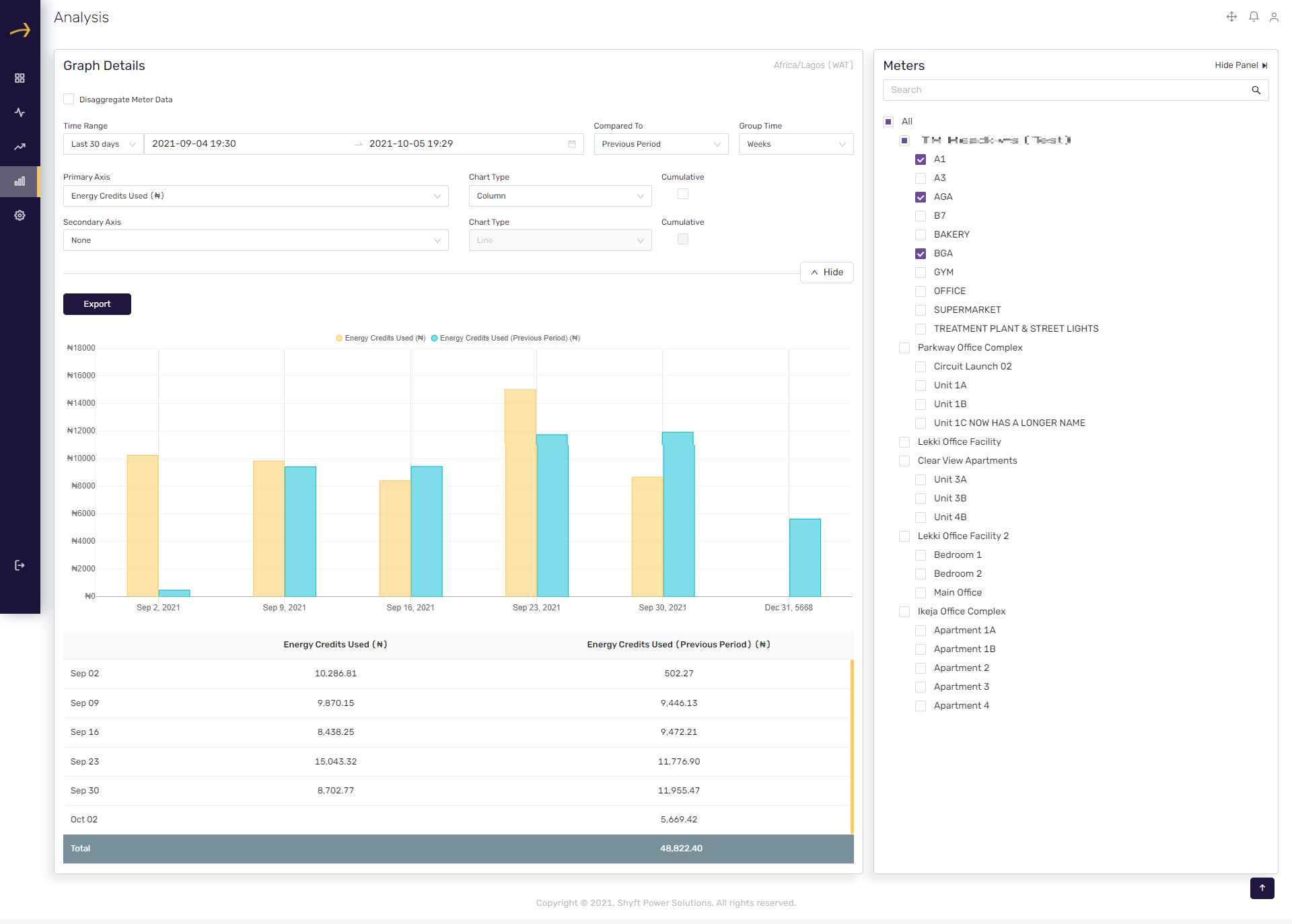Check the Unit 1A meter

point(921,386)
